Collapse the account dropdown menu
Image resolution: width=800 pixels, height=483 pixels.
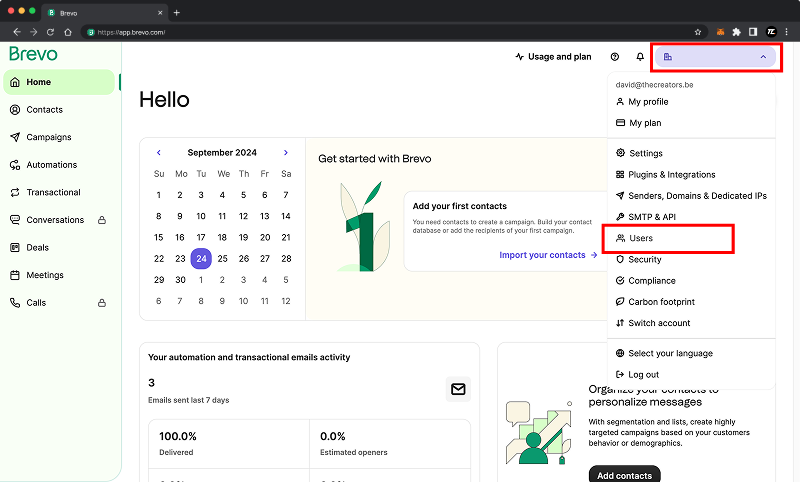tap(715, 57)
